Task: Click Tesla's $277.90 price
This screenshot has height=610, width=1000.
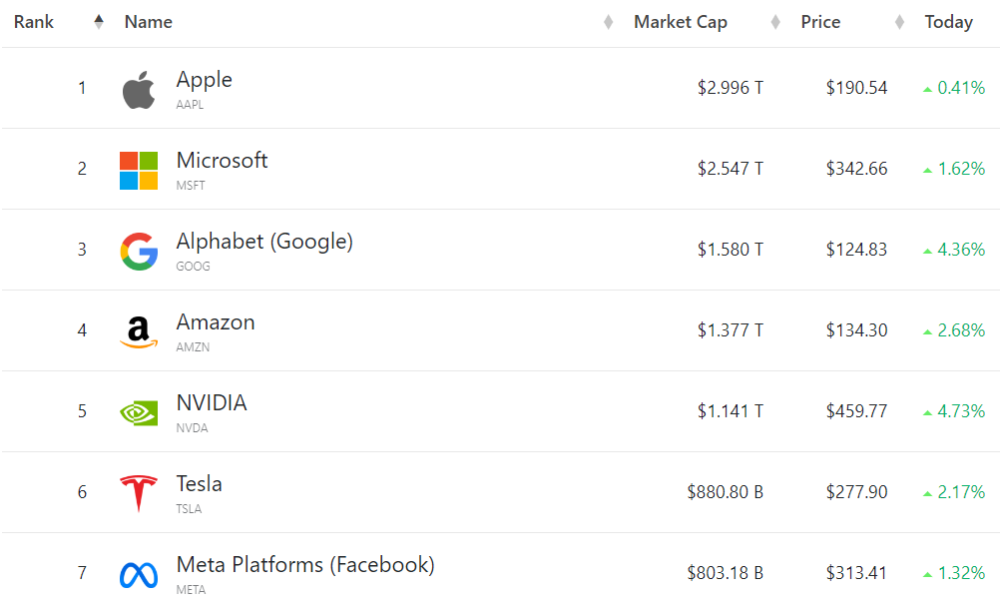Action: pos(856,492)
